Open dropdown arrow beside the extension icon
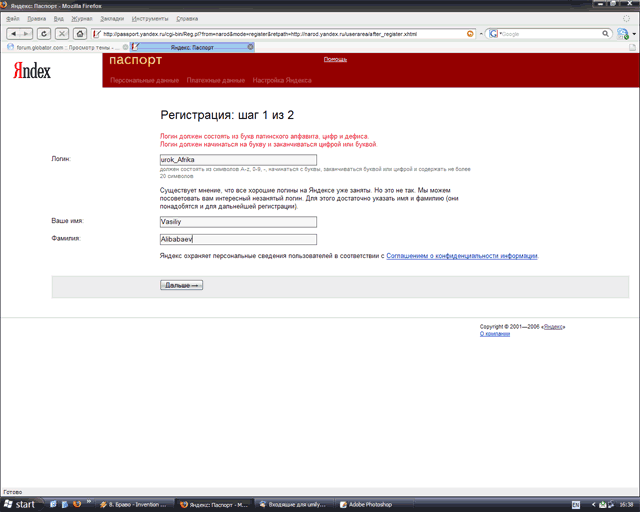Image resolution: width=640 pixels, height=512 pixels. pyautogui.click(x=634, y=34)
